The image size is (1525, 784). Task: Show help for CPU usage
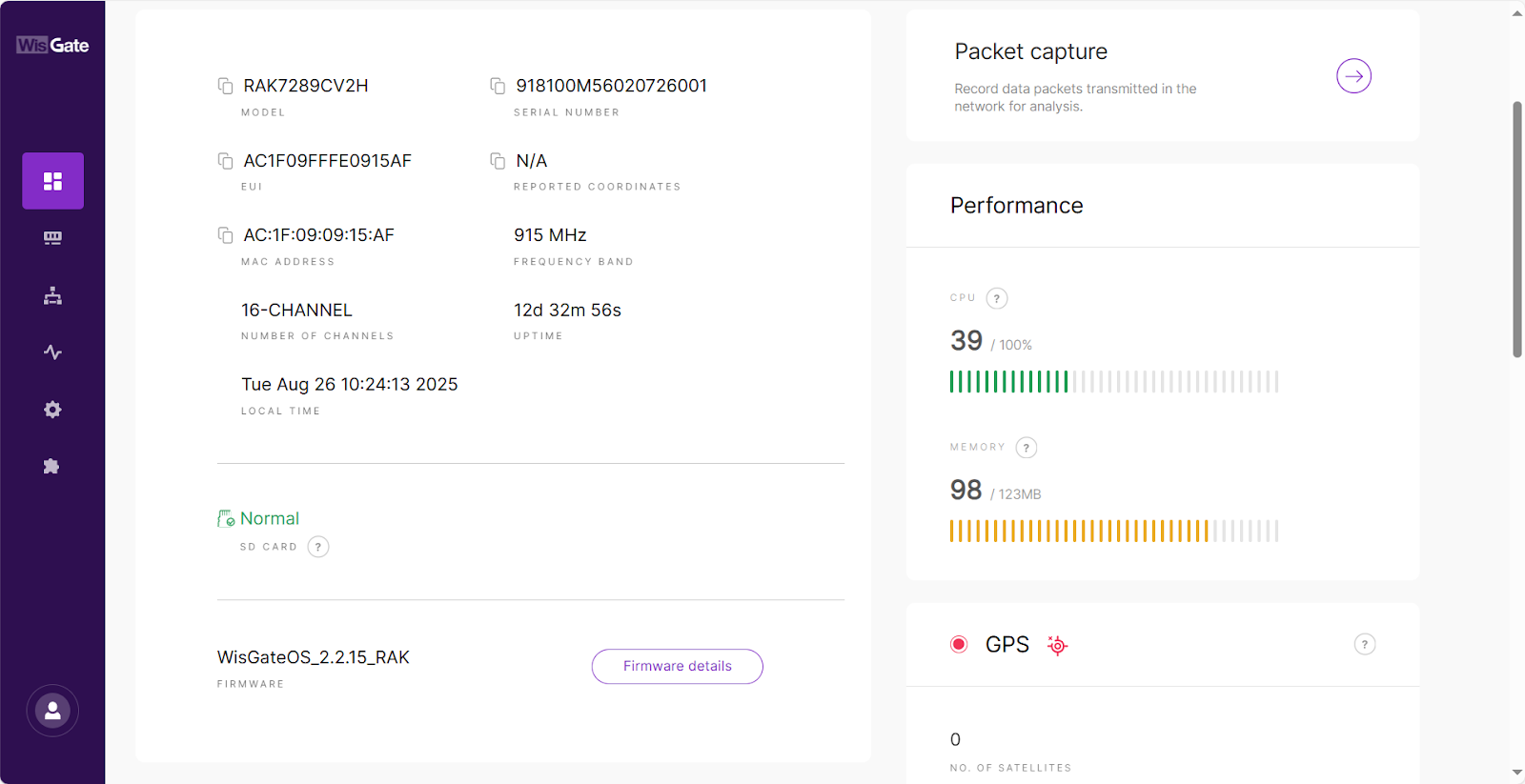coord(997,299)
